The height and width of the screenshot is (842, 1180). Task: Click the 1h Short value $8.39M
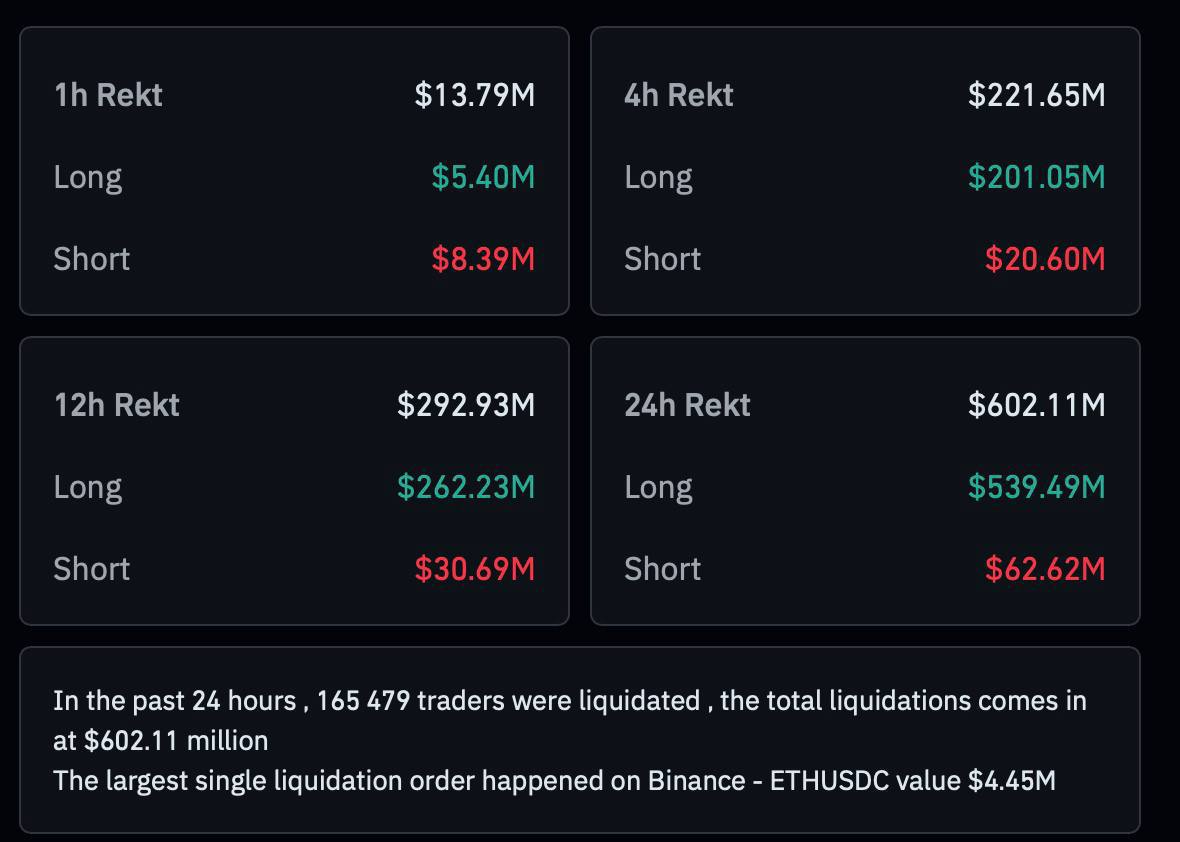pyautogui.click(x=483, y=259)
